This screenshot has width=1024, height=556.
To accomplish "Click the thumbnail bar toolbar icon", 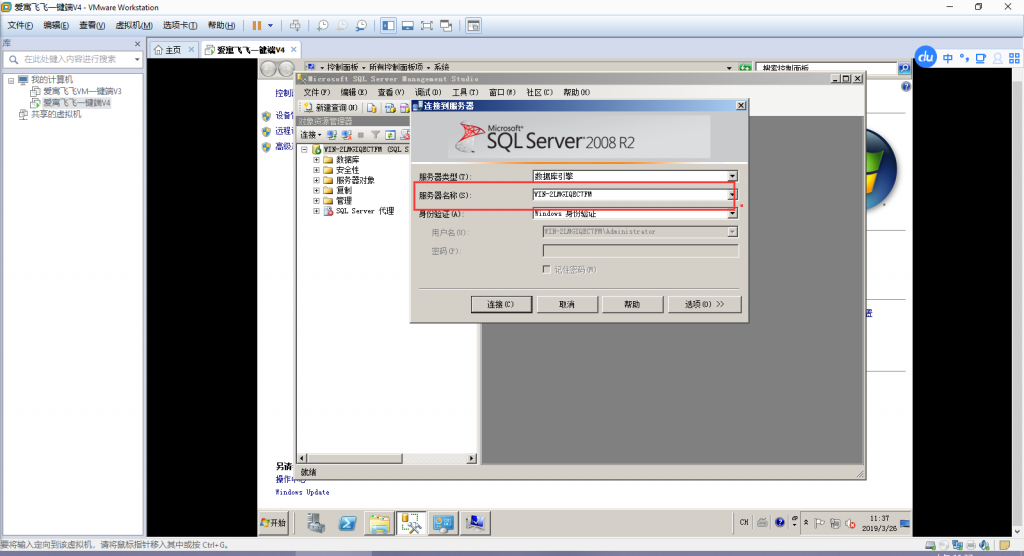I will coord(408,25).
